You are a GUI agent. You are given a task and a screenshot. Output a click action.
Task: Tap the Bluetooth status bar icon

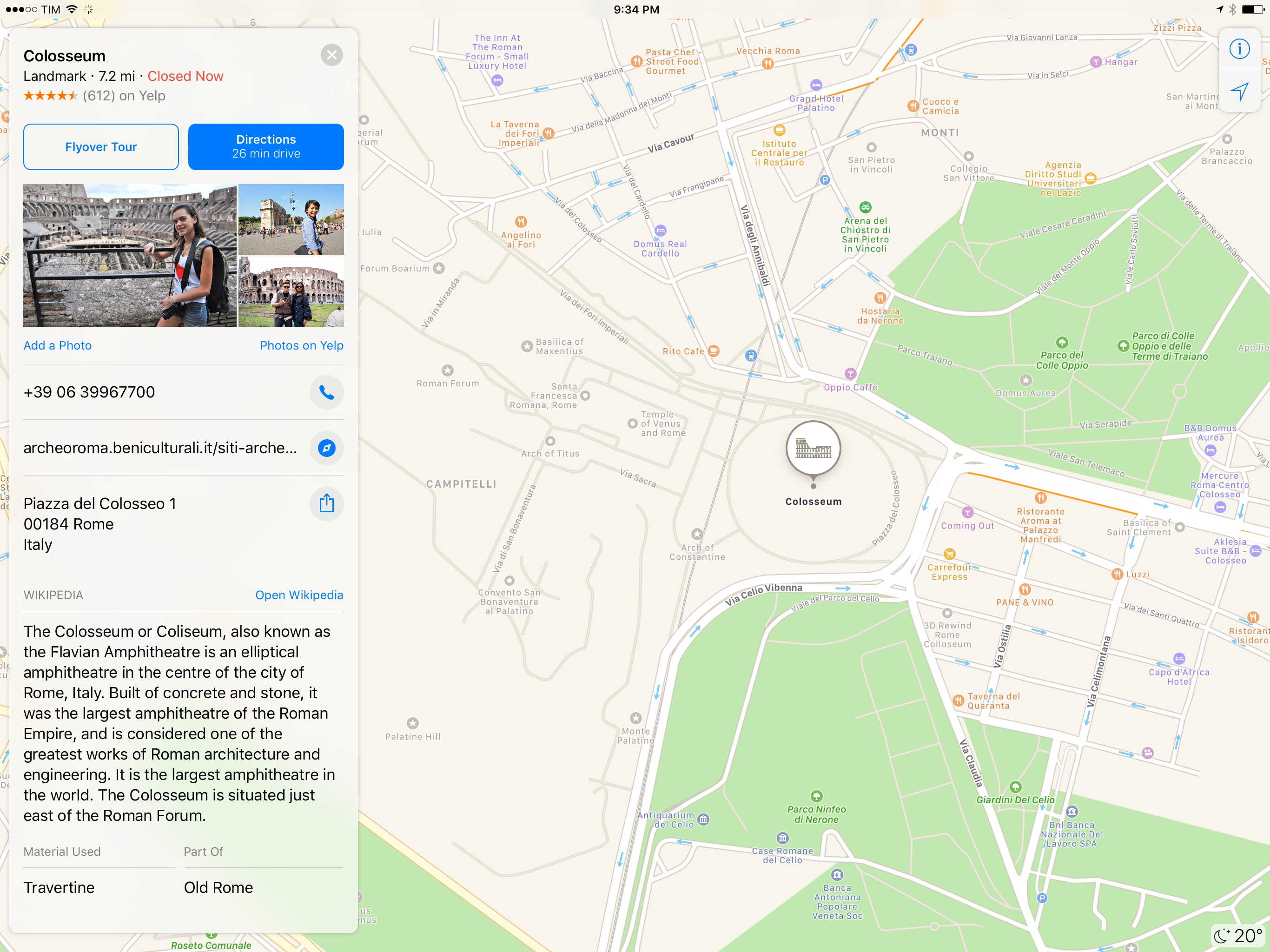[1232, 9]
